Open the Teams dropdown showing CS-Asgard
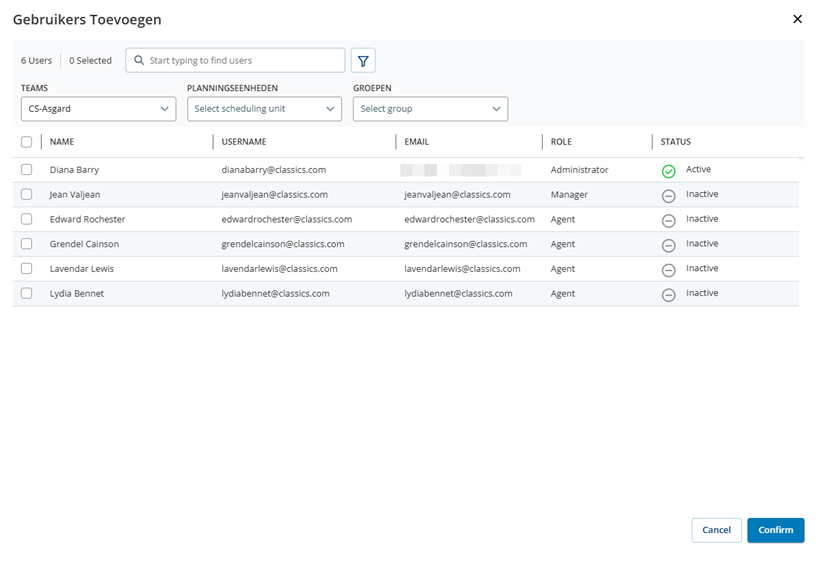816x565 pixels. coord(98,109)
